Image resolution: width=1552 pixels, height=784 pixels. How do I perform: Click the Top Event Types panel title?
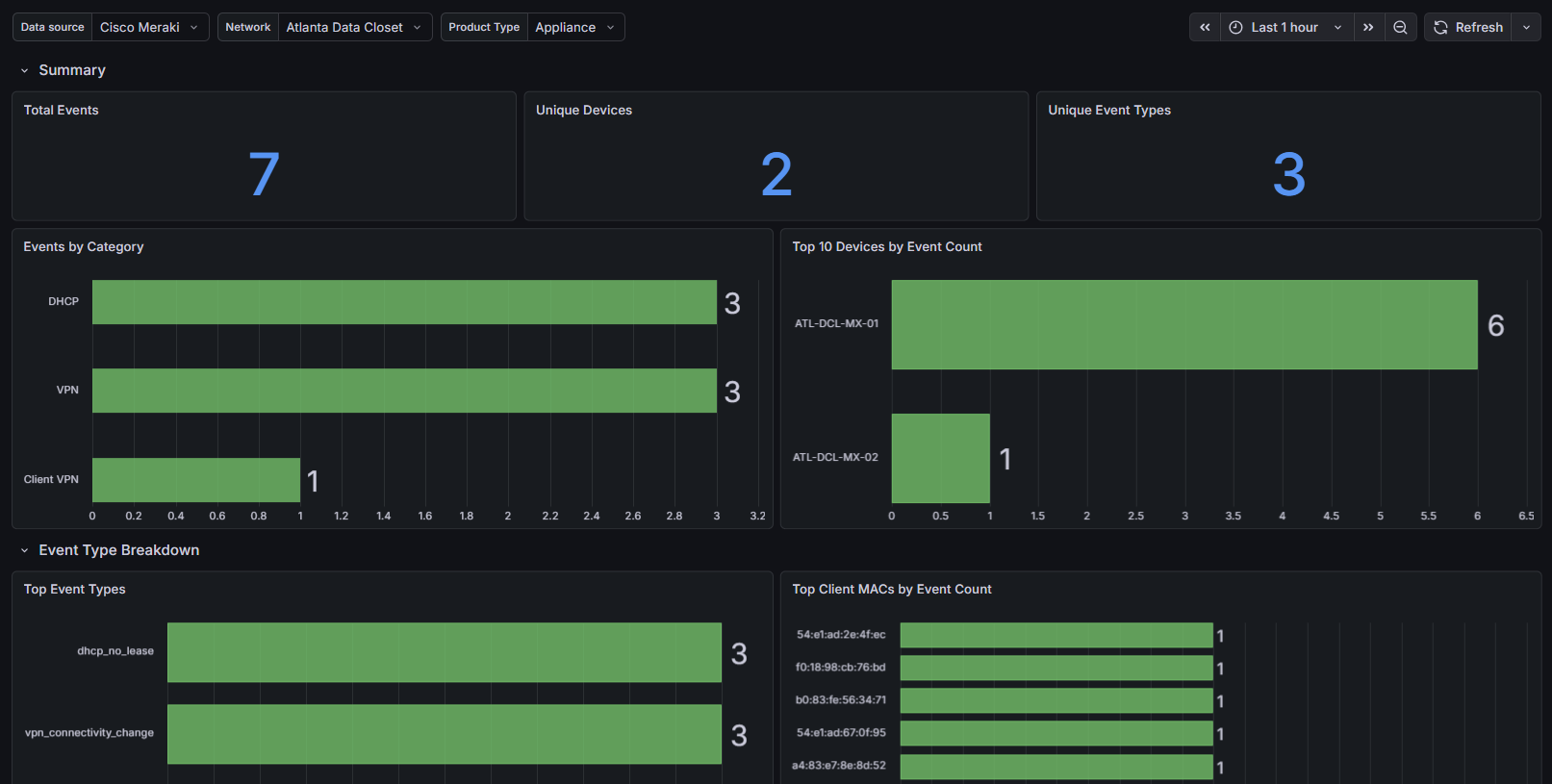(x=75, y=589)
